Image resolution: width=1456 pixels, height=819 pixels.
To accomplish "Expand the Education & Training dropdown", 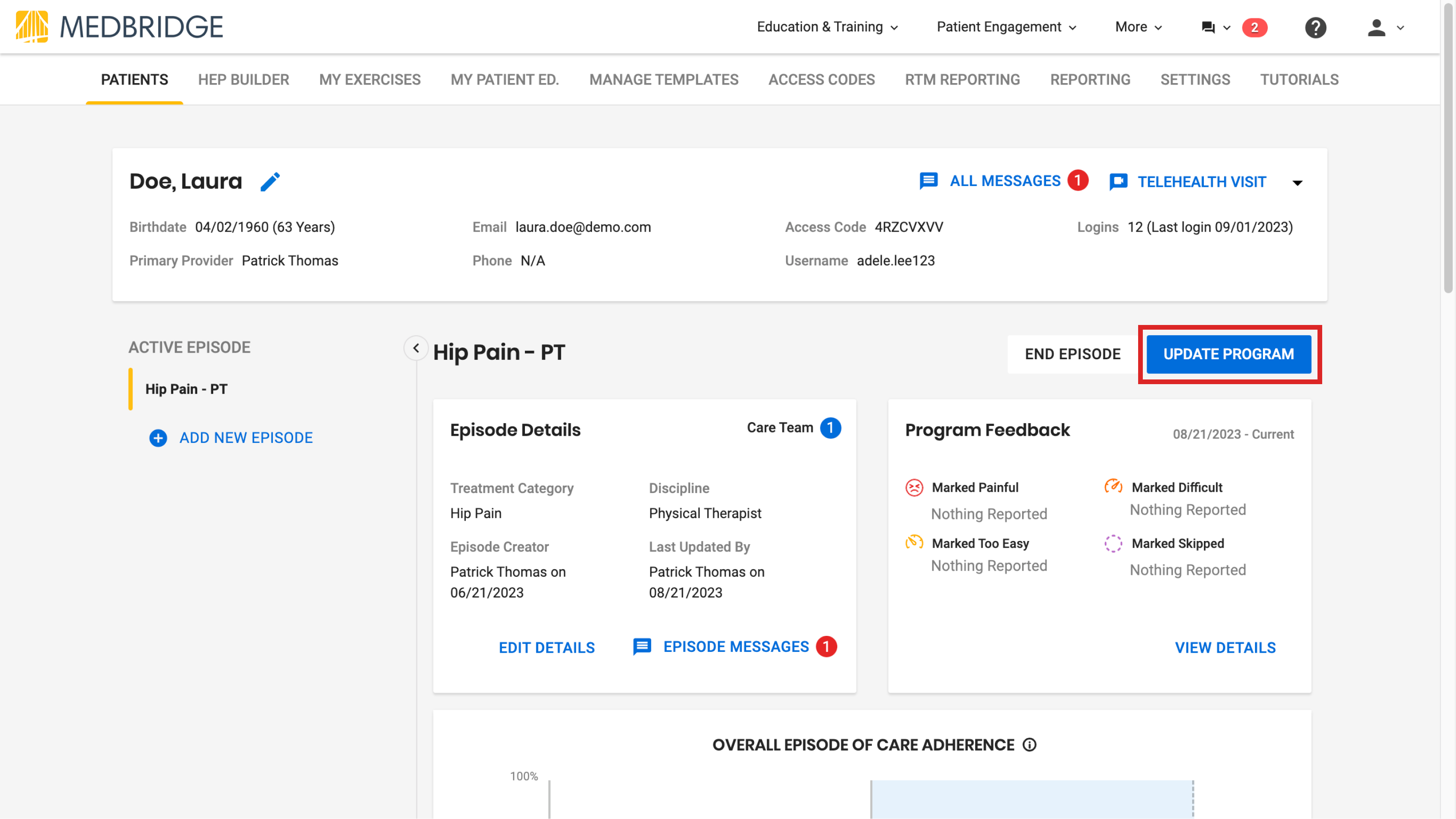I will [x=827, y=27].
